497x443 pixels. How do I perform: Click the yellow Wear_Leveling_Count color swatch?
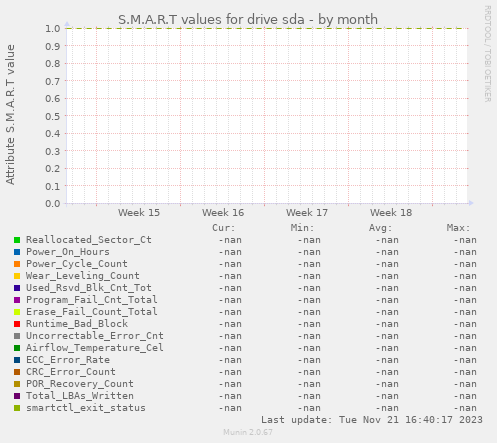coord(17,276)
